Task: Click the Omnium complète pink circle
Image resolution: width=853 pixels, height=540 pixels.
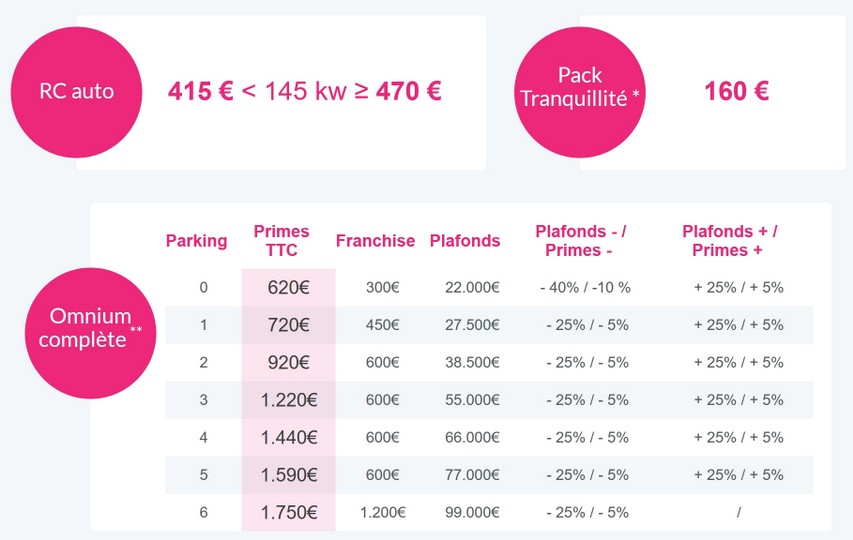Action: point(90,333)
